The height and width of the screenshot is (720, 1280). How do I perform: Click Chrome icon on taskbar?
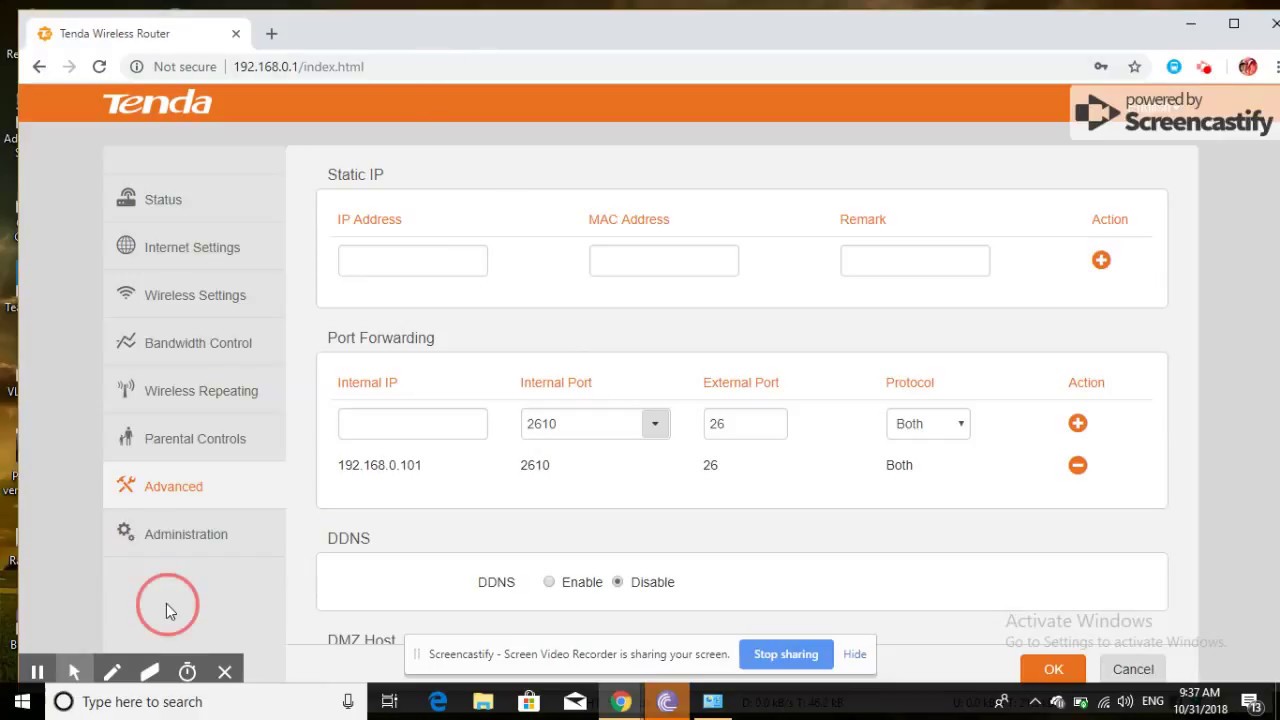coord(621,701)
